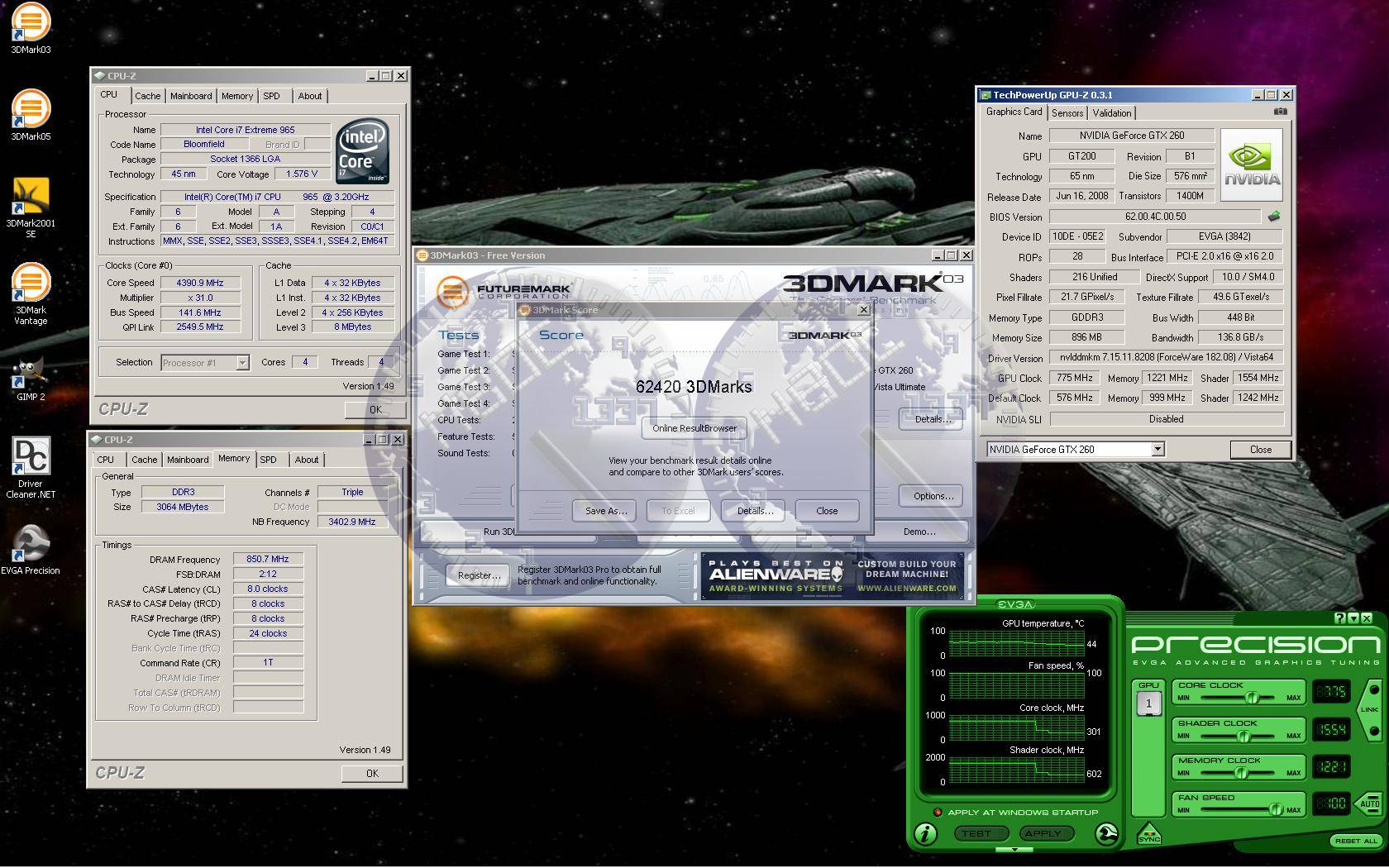
Task: Click Online ResultBrowser in the score dialog
Action: (x=694, y=428)
